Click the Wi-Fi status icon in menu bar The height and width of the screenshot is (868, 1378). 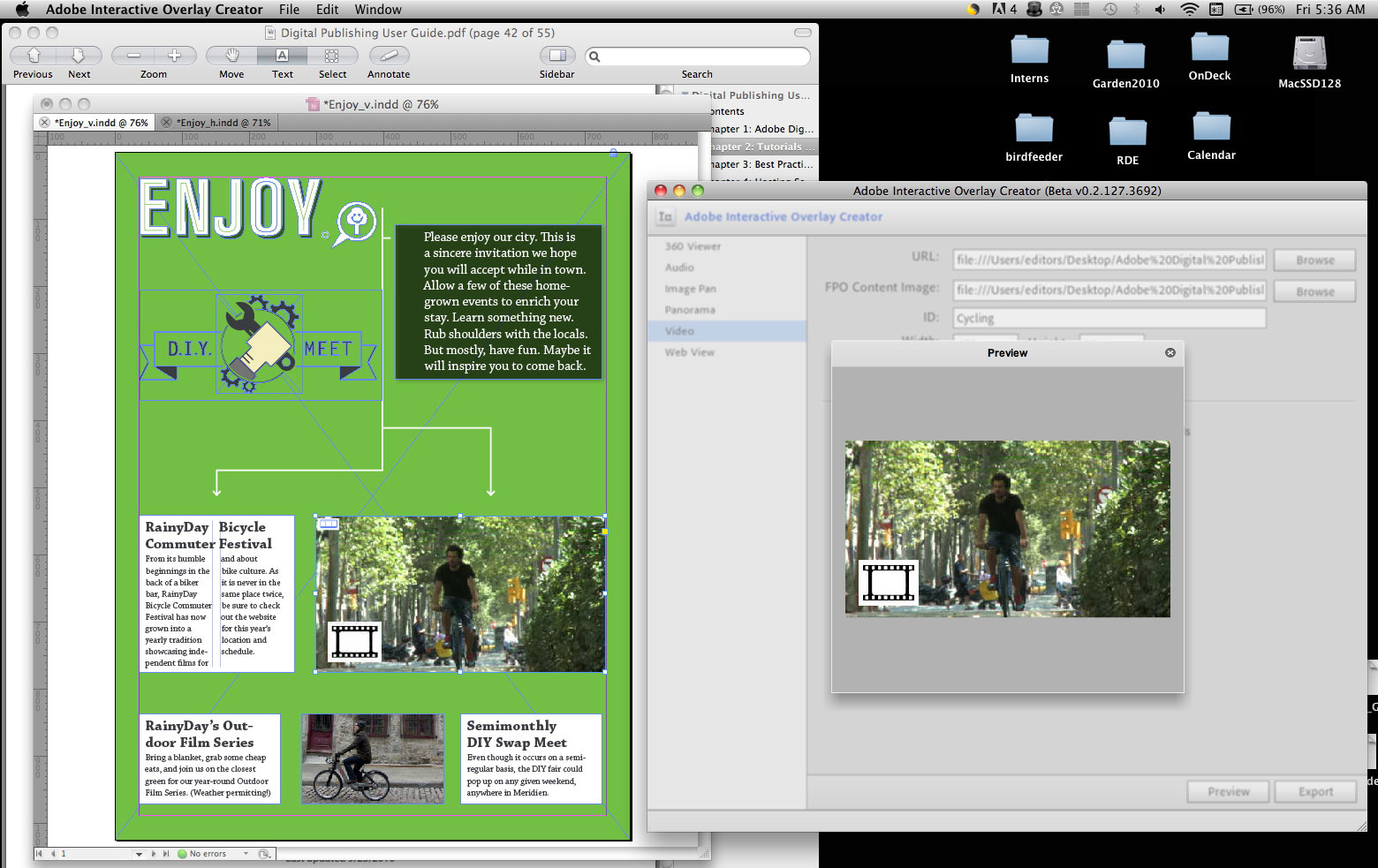tap(1189, 10)
